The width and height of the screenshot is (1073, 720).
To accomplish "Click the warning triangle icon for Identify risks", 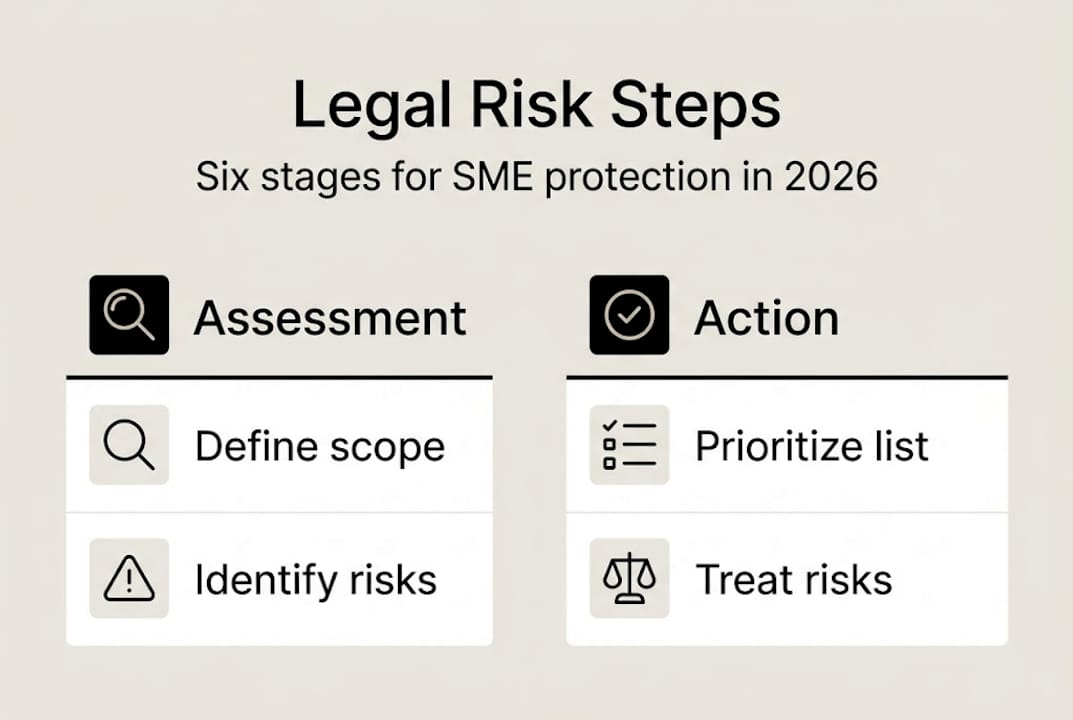I will click(x=129, y=579).
